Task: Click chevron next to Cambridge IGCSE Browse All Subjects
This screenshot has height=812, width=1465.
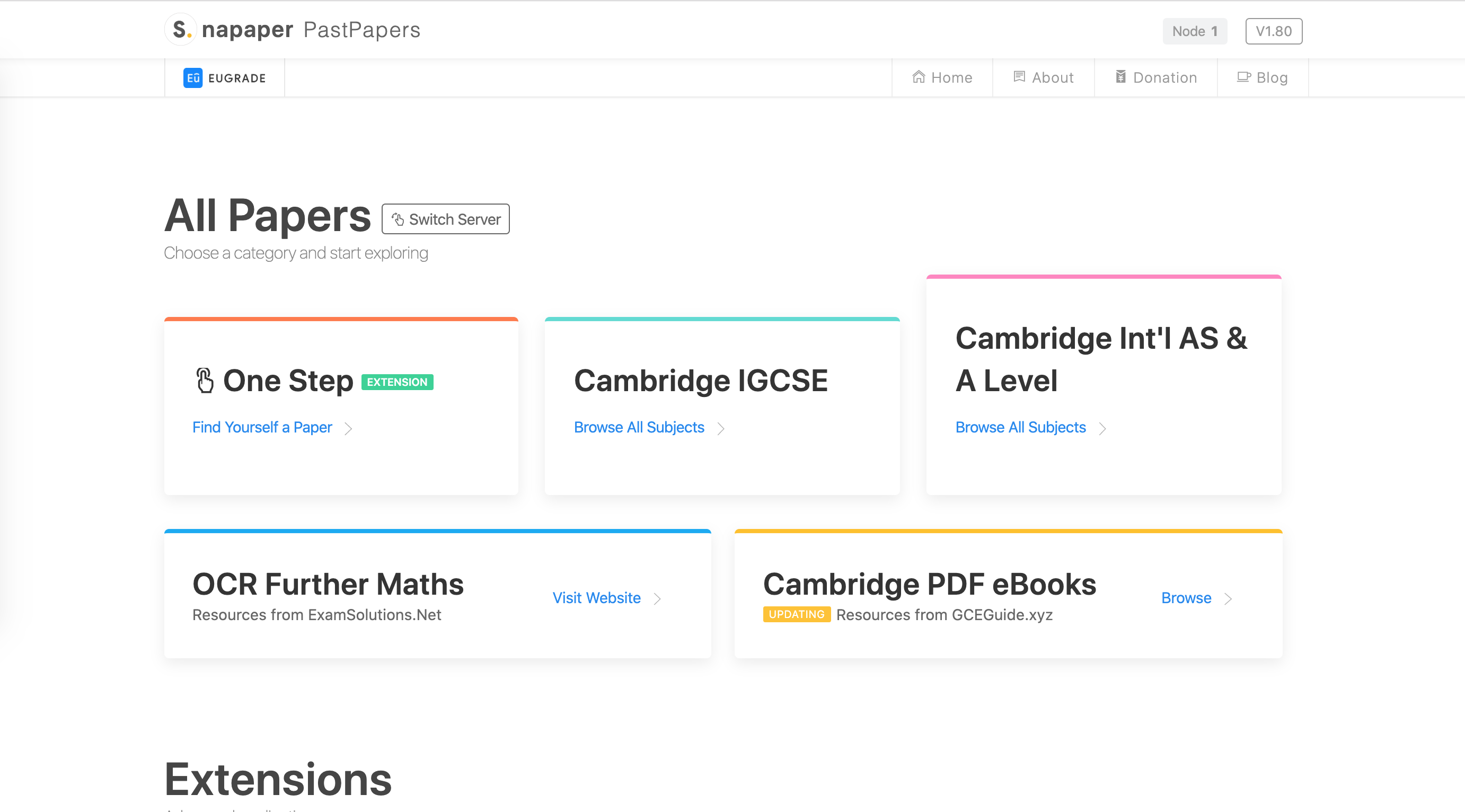Action: pyautogui.click(x=720, y=428)
